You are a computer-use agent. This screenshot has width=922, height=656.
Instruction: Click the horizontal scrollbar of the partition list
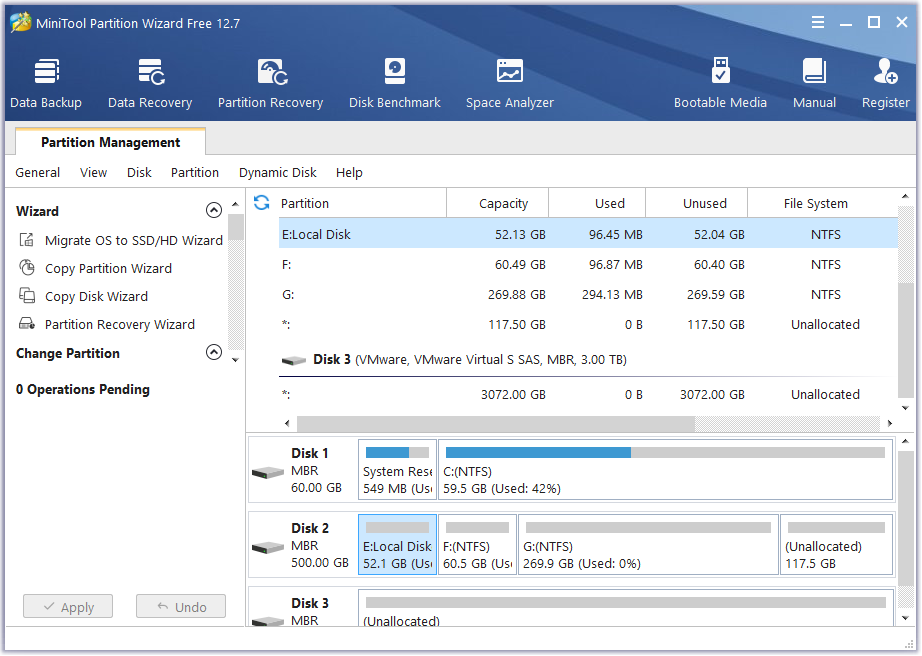click(x=496, y=423)
